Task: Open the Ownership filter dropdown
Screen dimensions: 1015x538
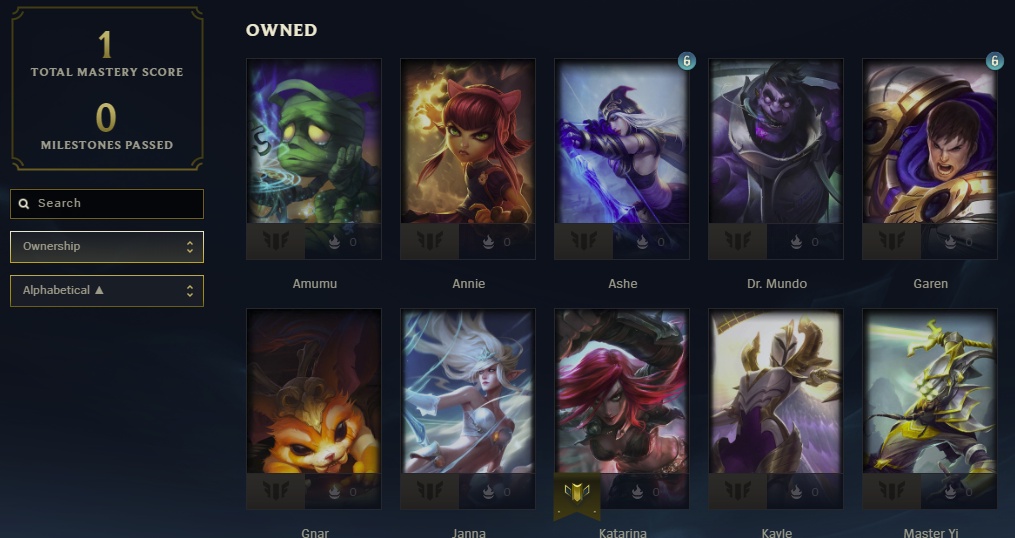Action: (x=107, y=247)
